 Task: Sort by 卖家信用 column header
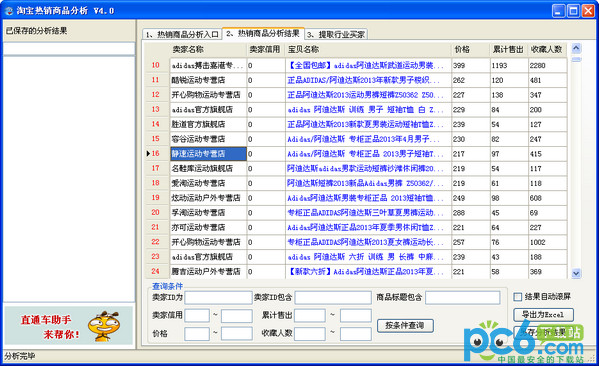(266, 49)
